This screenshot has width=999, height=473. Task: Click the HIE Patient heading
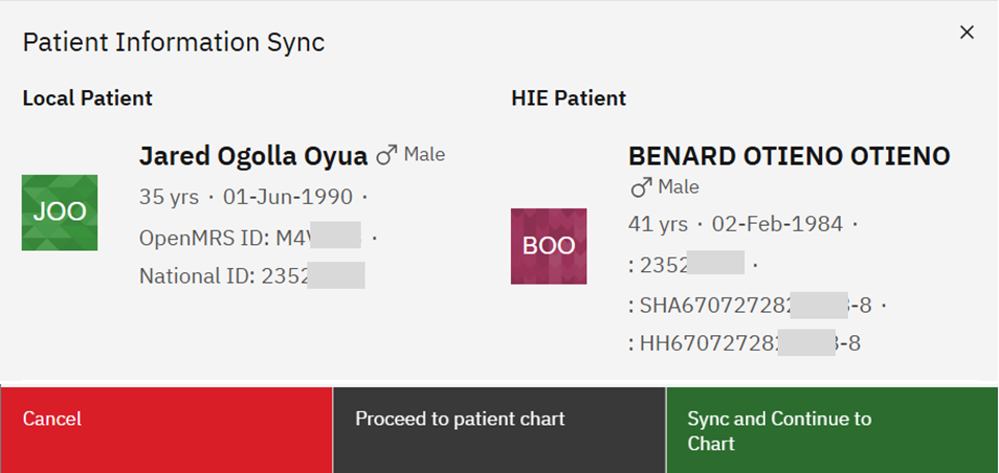568,98
